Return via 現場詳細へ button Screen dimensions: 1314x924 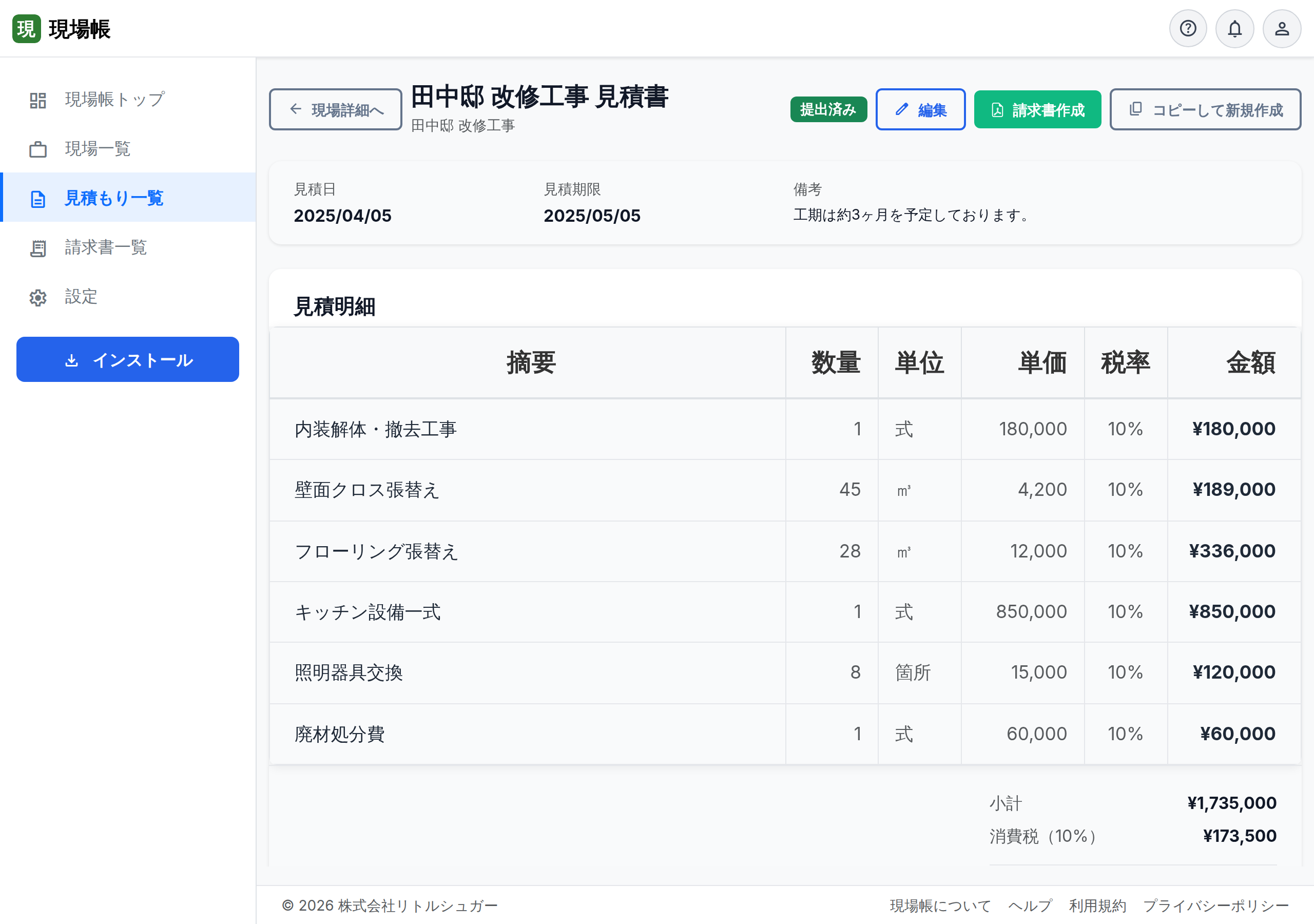(x=335, y=109)
